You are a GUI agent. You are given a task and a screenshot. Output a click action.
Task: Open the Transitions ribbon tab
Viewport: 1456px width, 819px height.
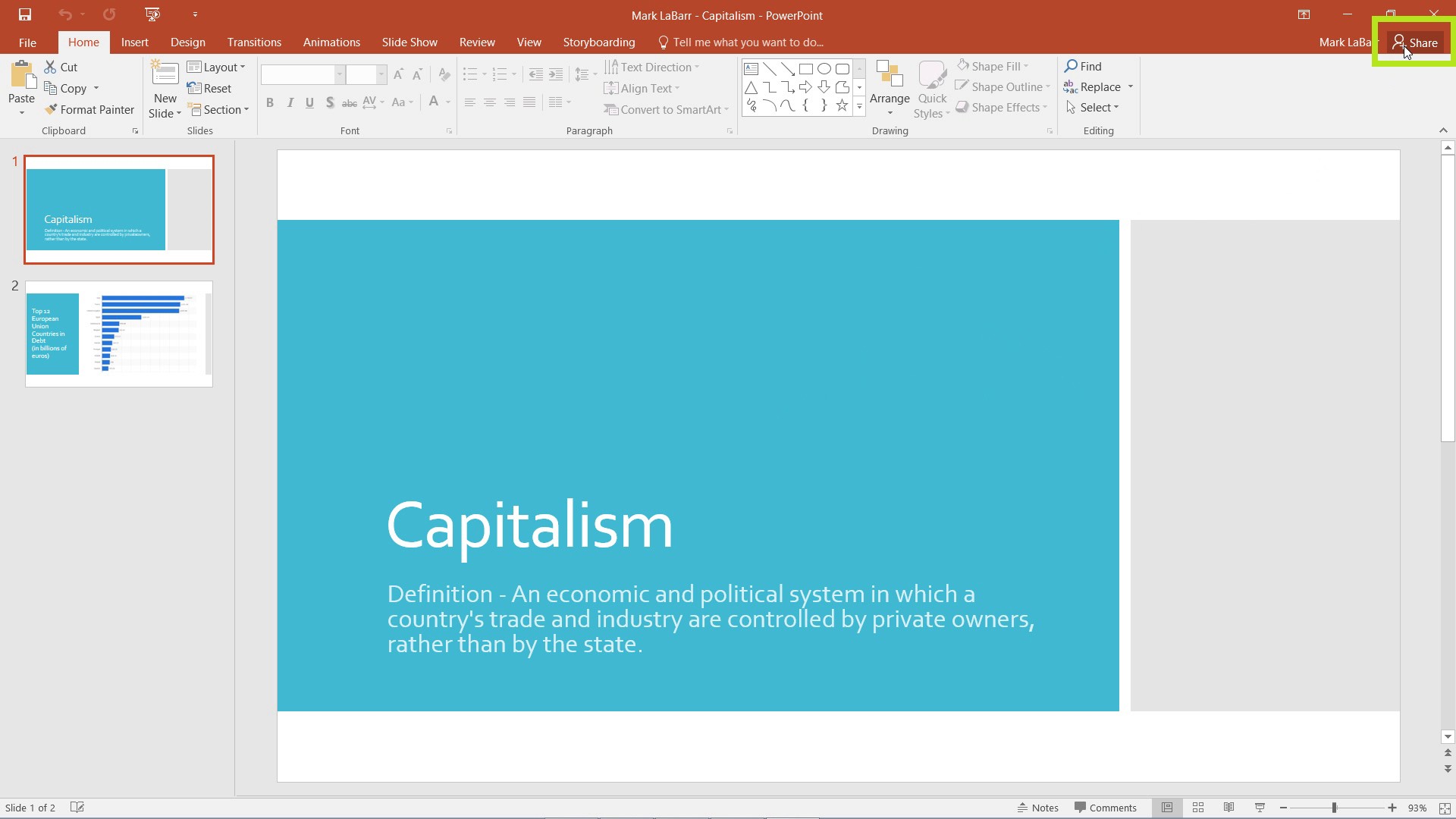click(x=255, y=42)
